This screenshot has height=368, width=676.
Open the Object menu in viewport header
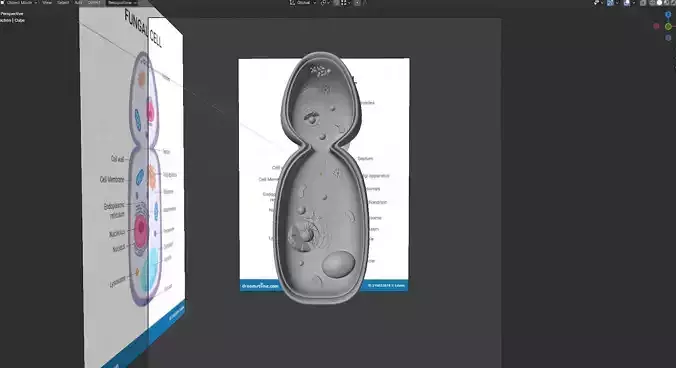94,3
